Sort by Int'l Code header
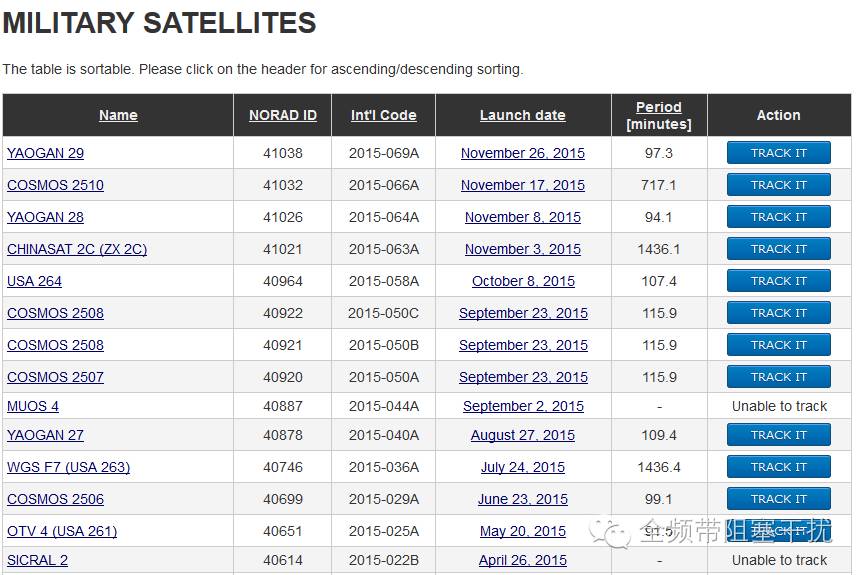The image size is (862, 575). click(383, 115)
